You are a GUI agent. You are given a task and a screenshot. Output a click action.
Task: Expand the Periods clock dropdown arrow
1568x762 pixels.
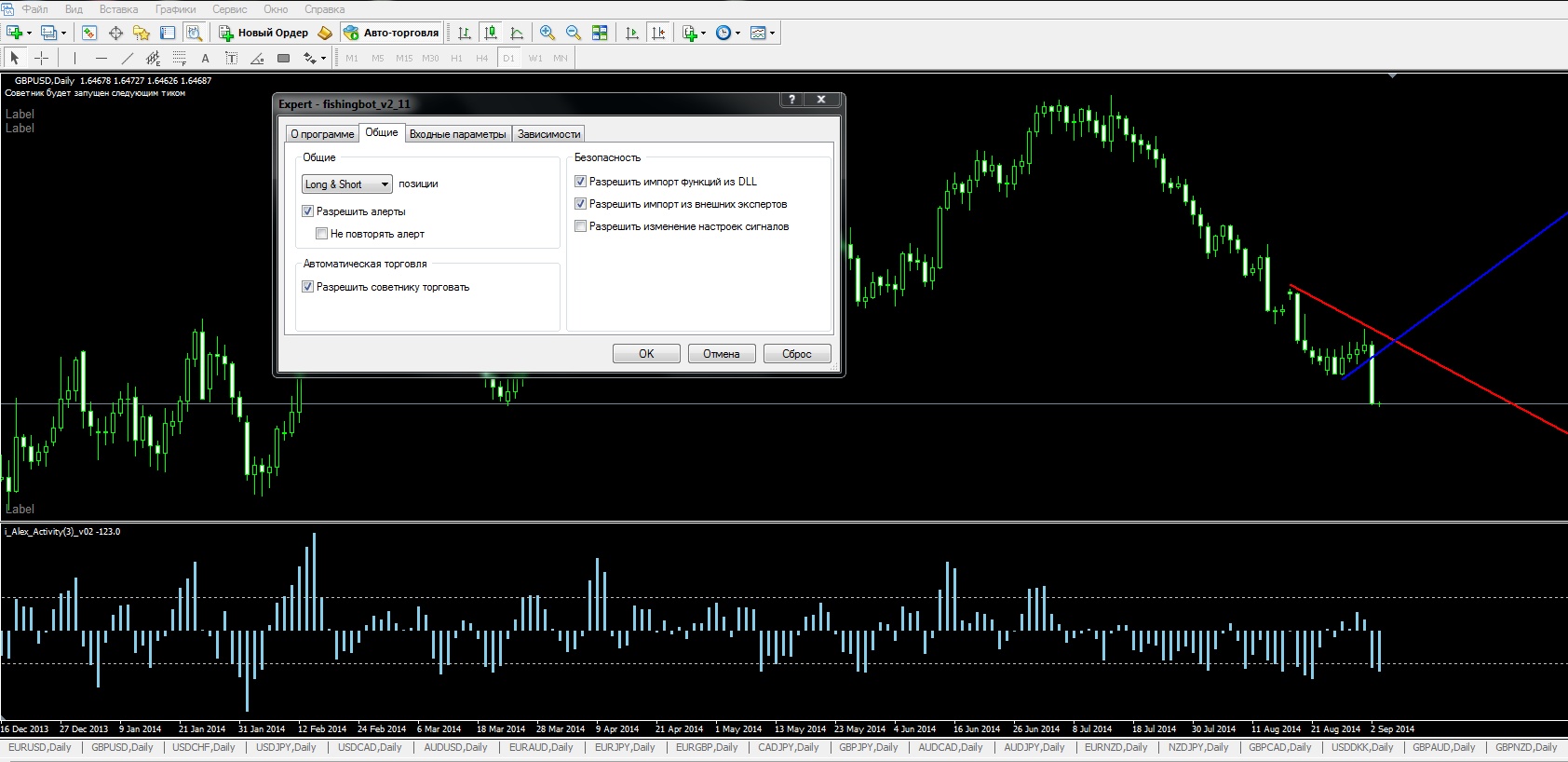point(737,33)
